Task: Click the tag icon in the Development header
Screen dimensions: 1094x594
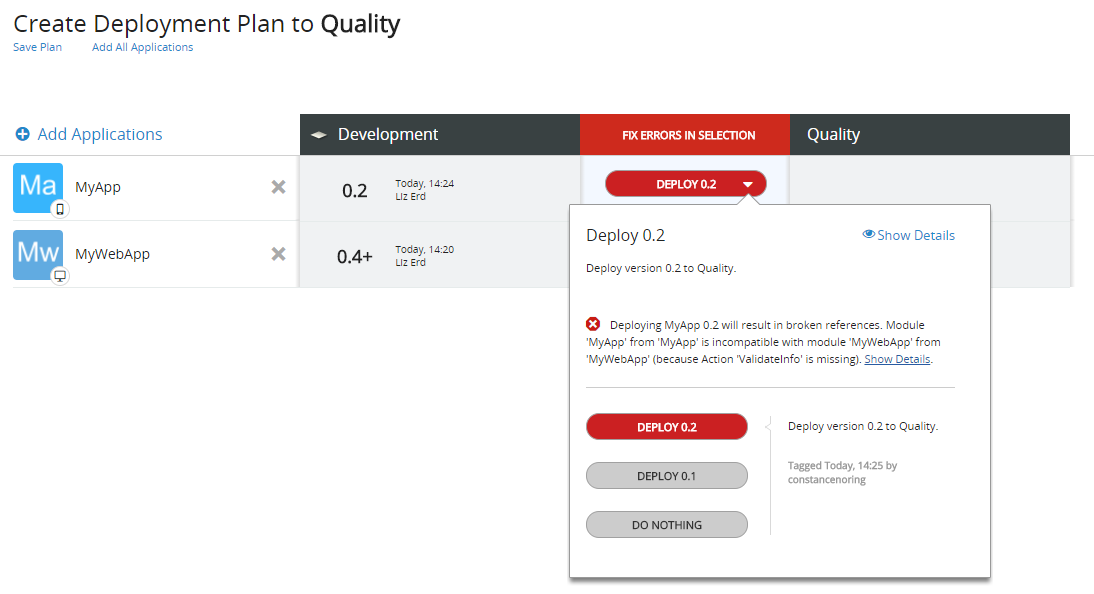Action: 318,133
